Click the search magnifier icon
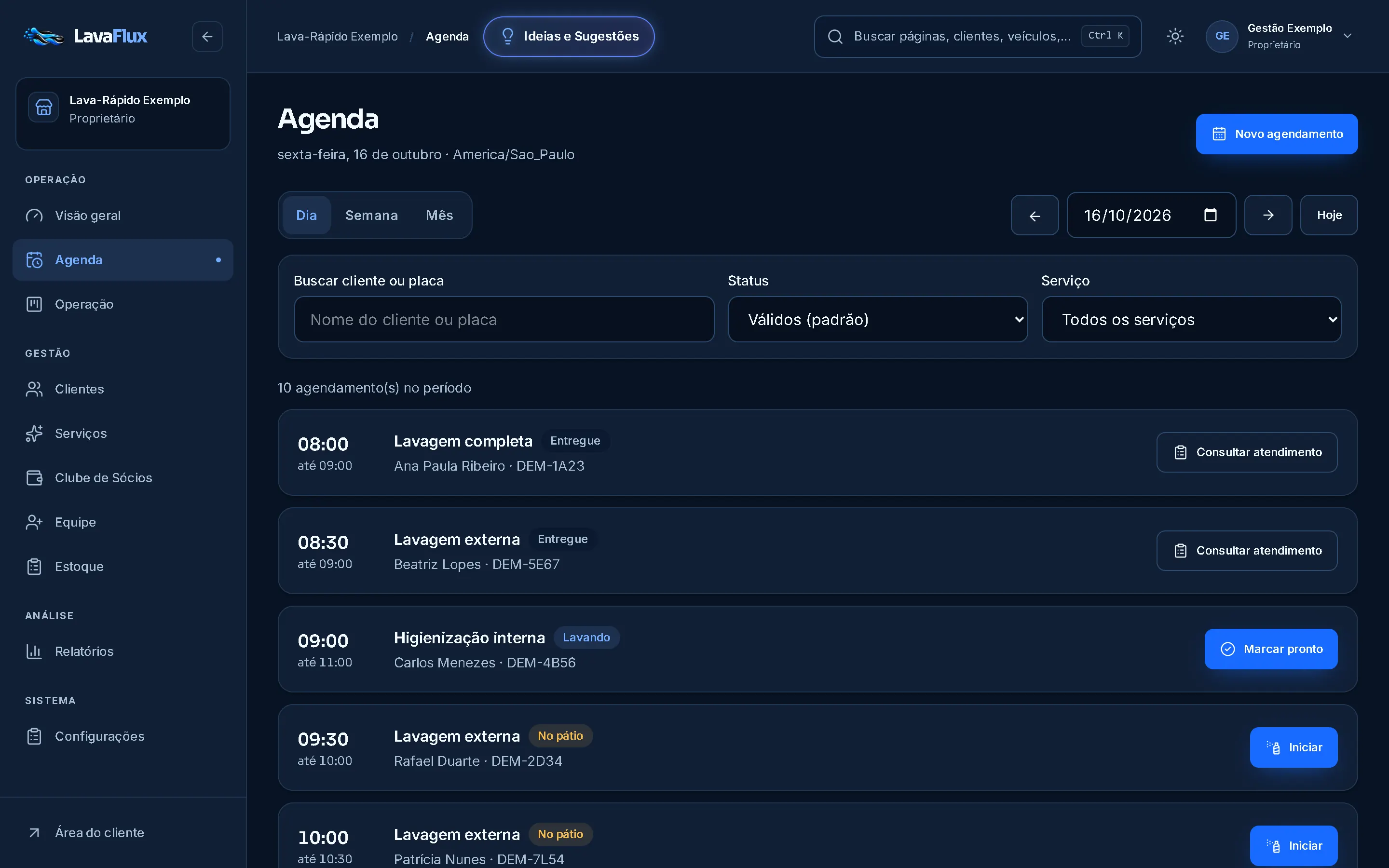Screen dimensions: 1389x868 click(835, 37)
